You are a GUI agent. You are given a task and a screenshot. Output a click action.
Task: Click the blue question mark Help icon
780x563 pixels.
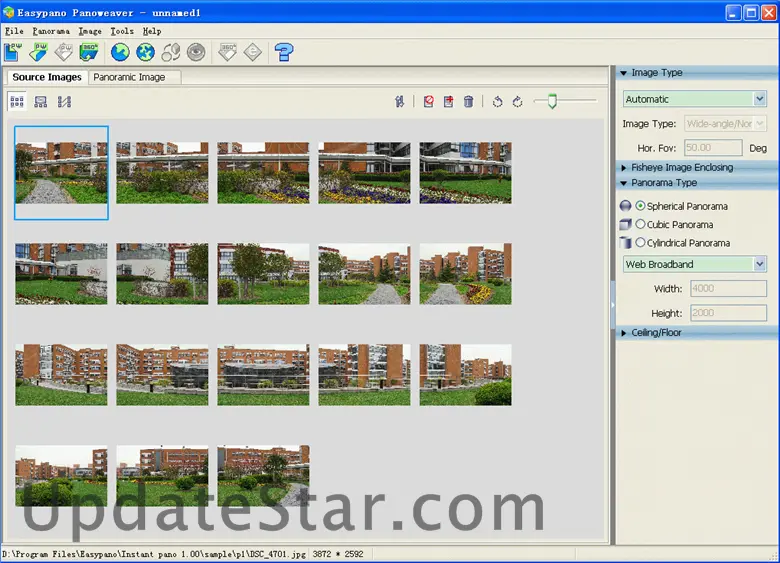click(284, 52)
